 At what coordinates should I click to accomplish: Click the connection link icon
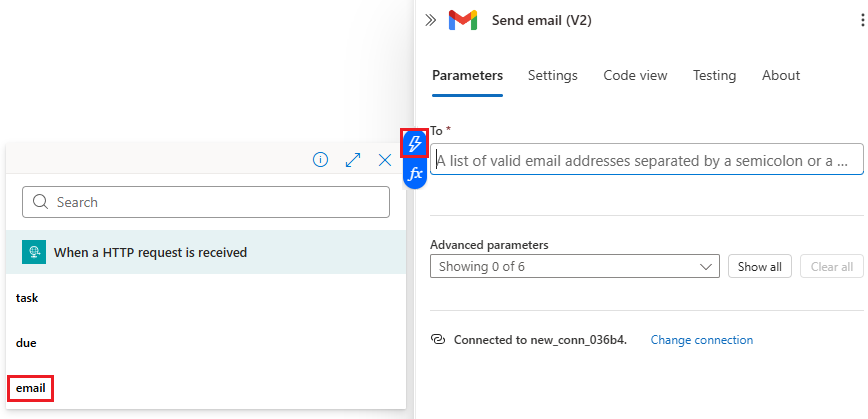[x=438, y=339]
